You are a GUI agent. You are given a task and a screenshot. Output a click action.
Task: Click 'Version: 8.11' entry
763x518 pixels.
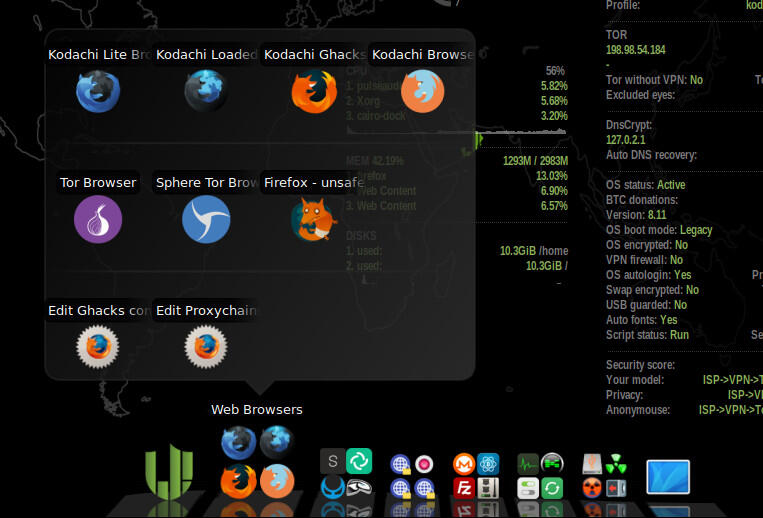[x=636, y=214]
